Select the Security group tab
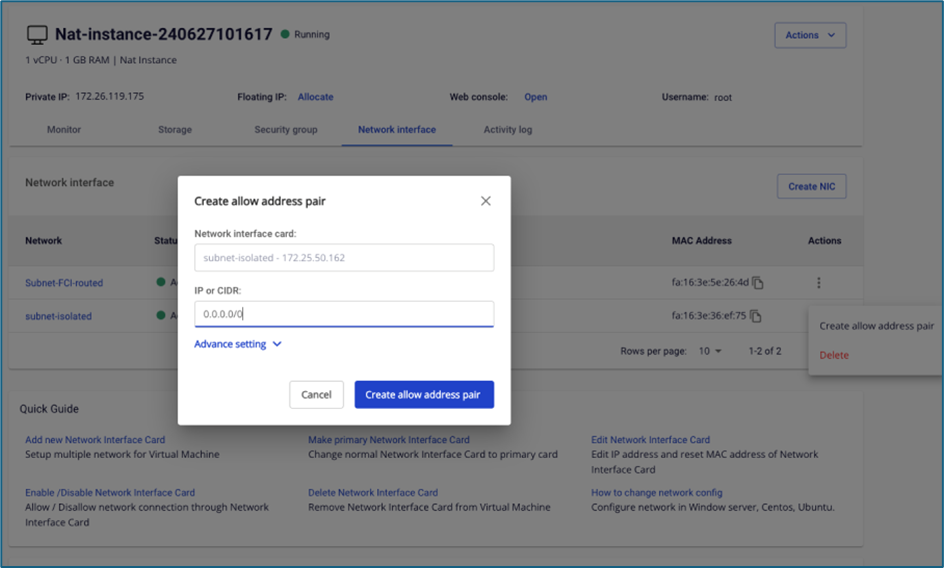 (286, 130)
